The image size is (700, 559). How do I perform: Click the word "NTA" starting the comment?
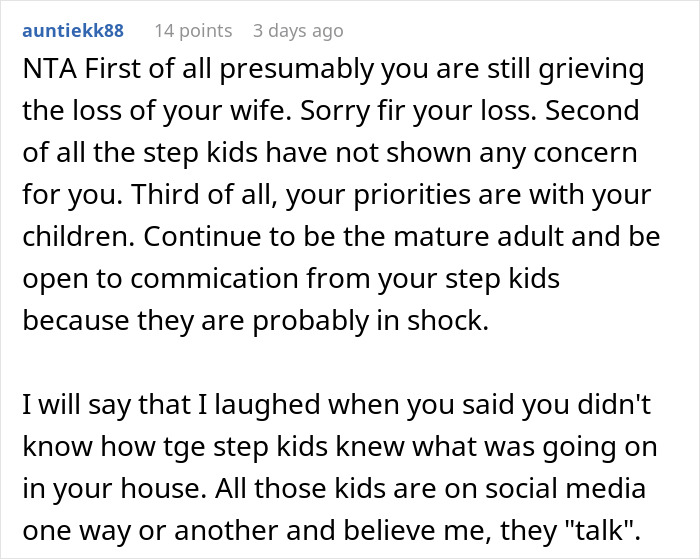pyautogui.click(x=46, y=72)
